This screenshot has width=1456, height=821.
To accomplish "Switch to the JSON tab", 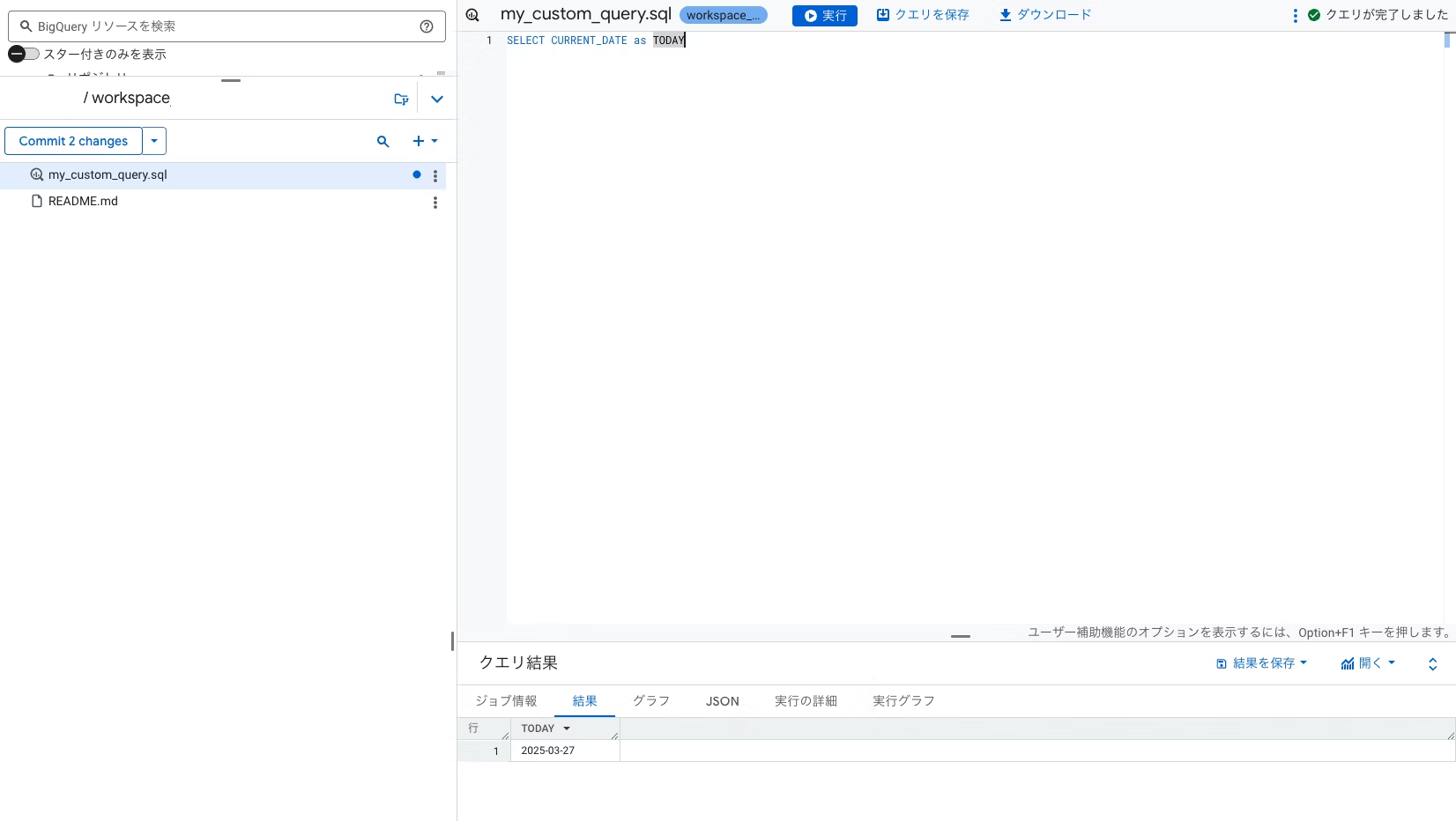I will [723, 701].
